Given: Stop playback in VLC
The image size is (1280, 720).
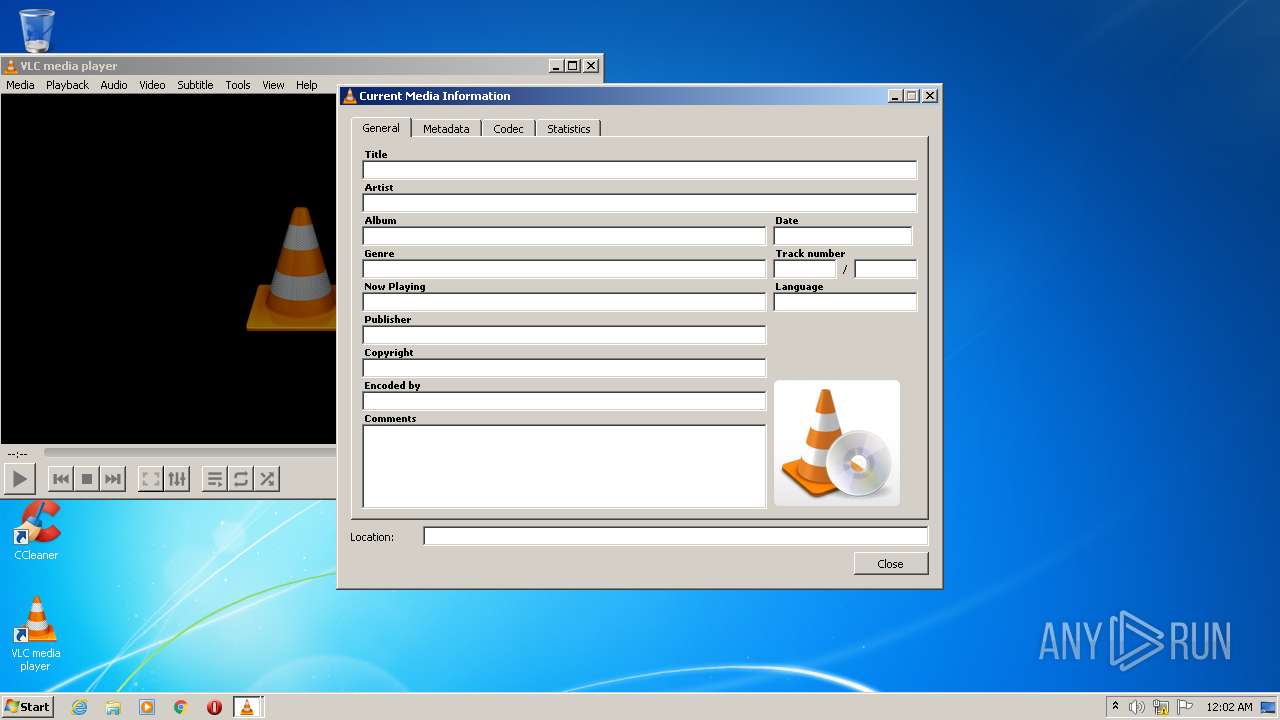Looking at the screenshot, I should 87,479.
